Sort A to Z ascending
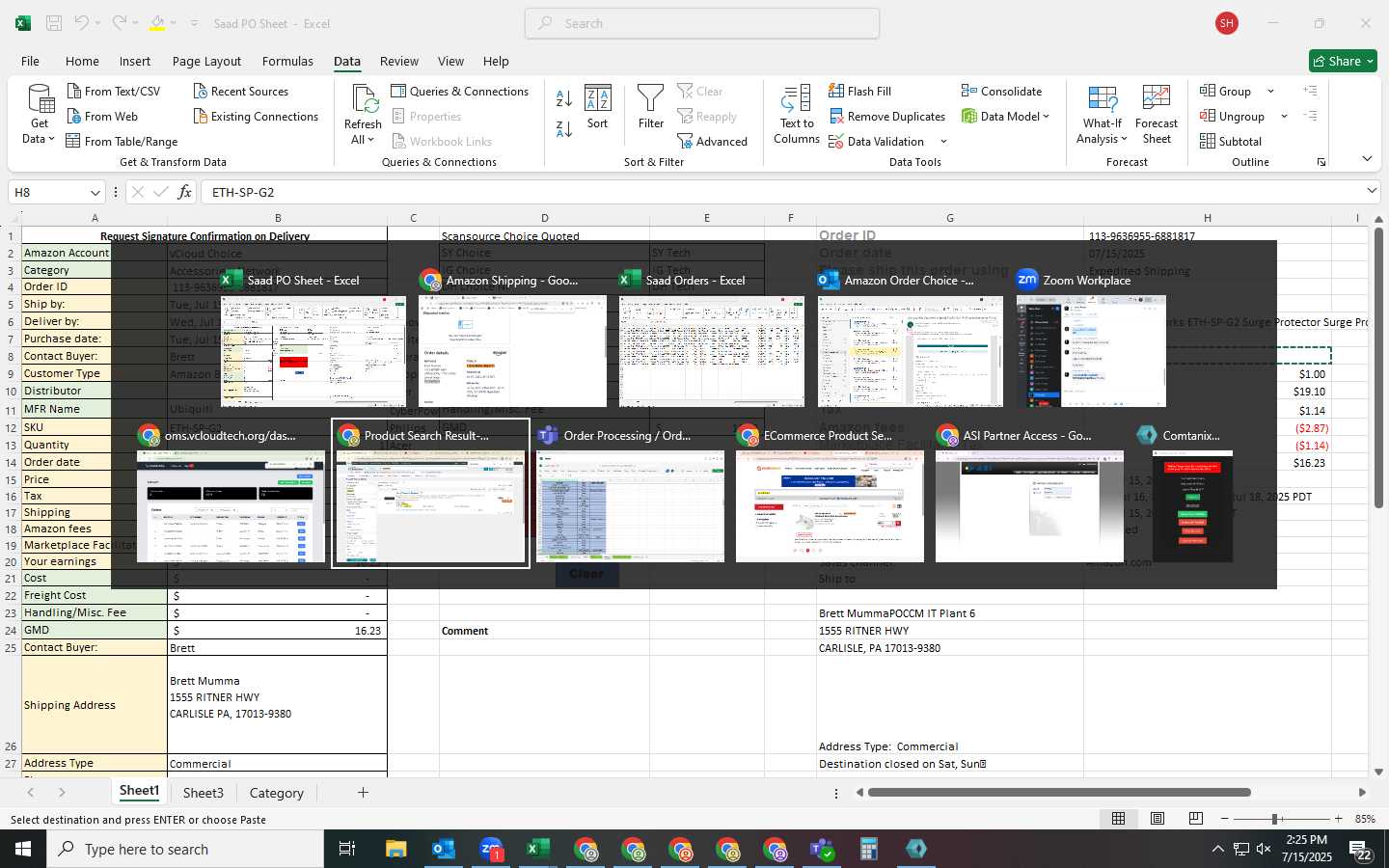The image size is (1389, 868). (564, 97)
